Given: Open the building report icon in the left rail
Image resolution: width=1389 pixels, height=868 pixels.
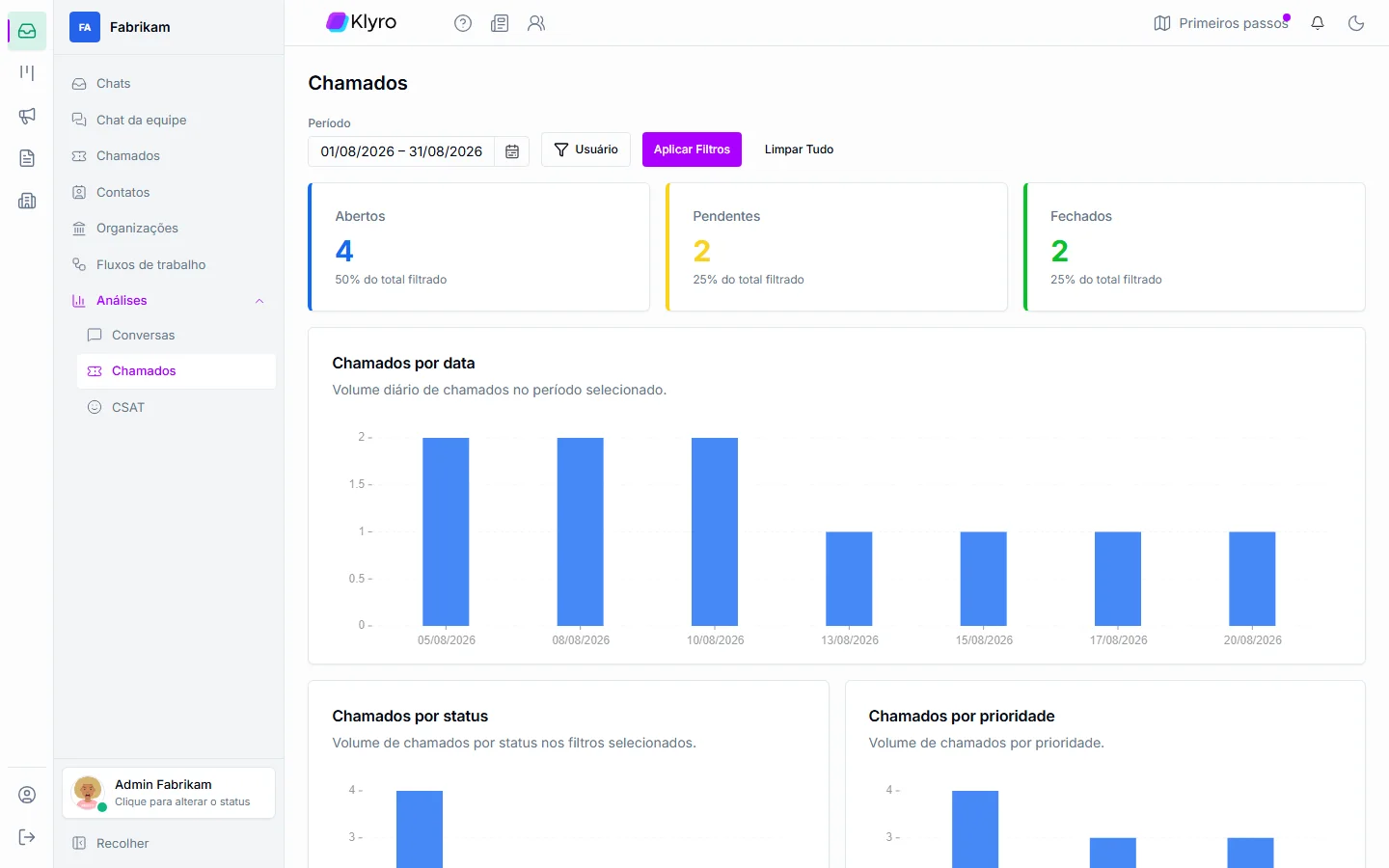Looking at the screenshot, I should pyautogui.click(x=27, y=201).
